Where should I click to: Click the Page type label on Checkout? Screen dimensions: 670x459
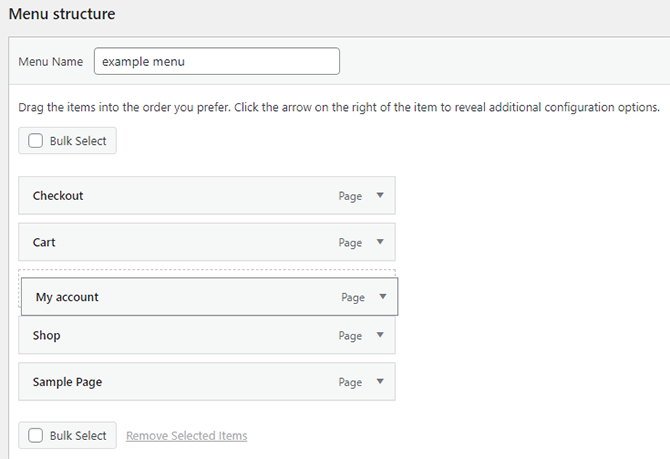[x=350, y=196]
